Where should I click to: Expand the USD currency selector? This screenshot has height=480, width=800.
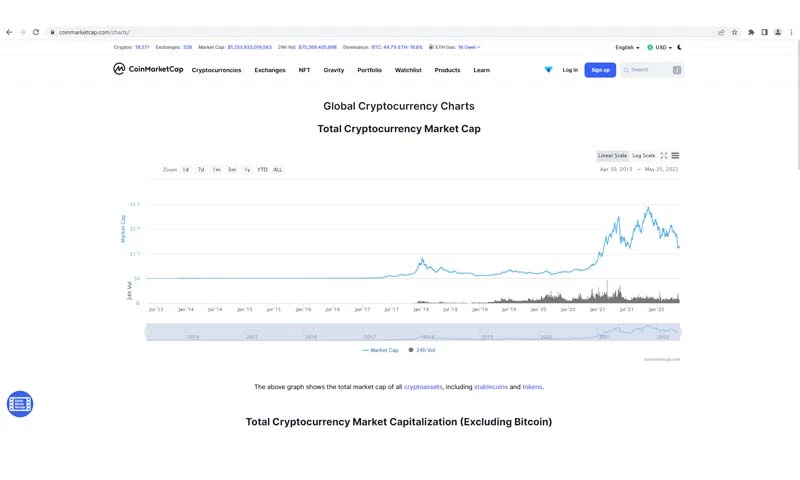tap(659, 47)
